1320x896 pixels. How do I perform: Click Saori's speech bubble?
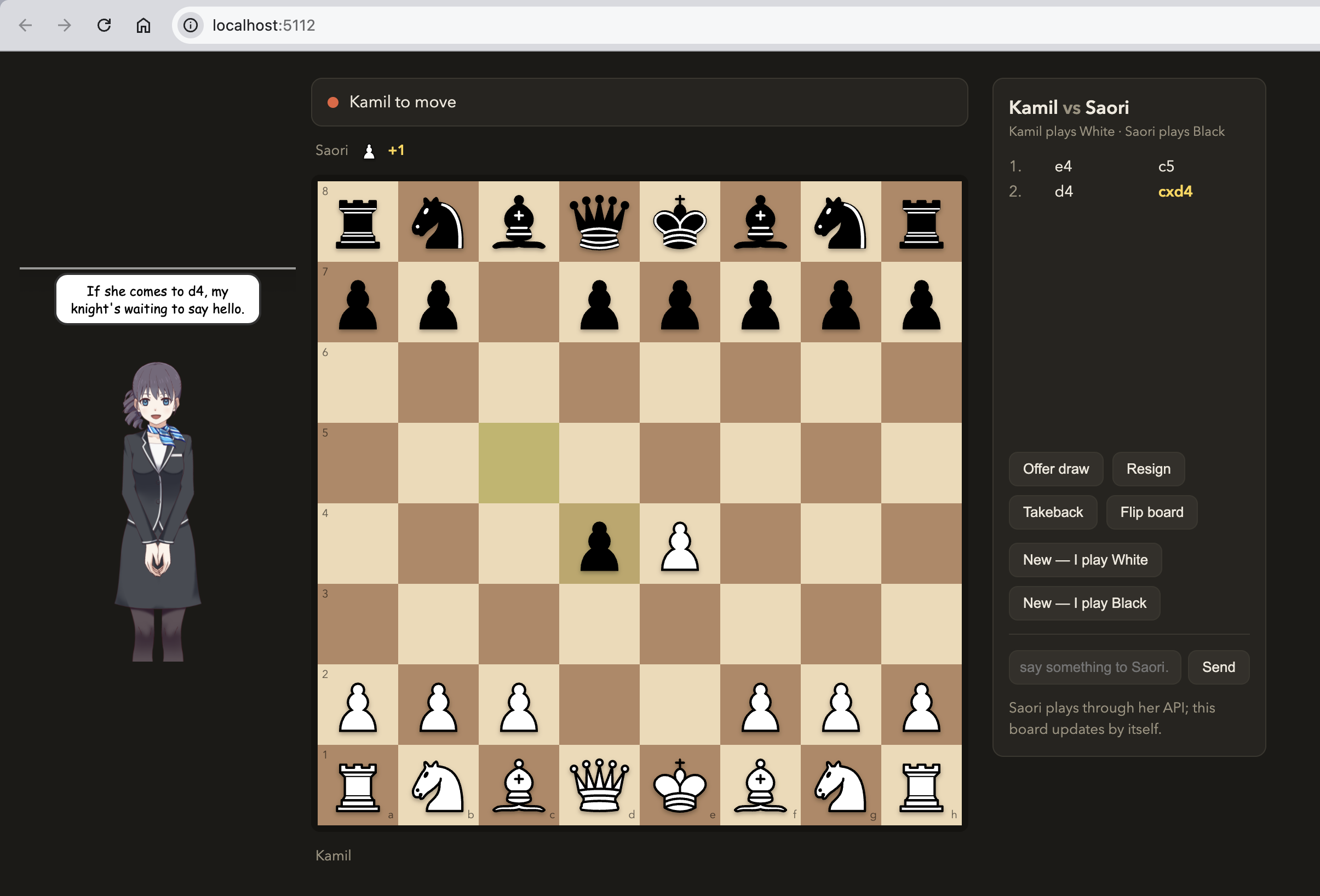point(157,299)
